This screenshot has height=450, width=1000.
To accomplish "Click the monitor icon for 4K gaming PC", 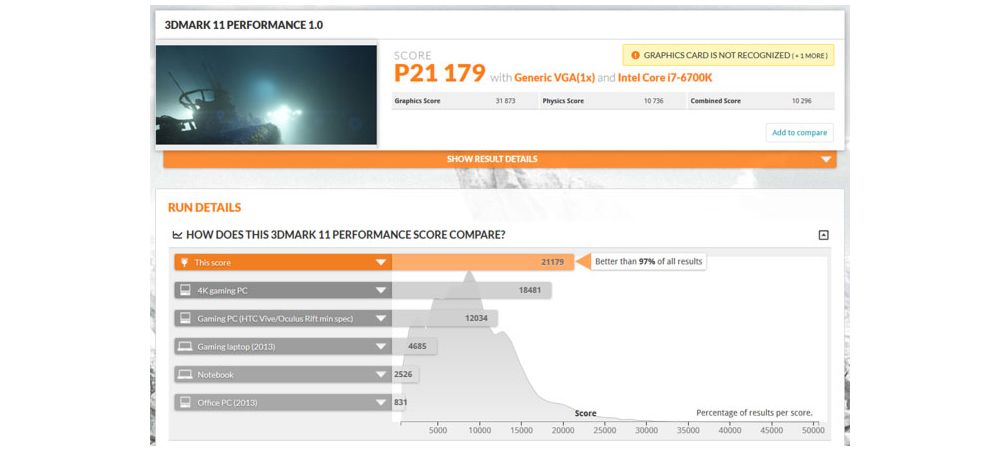I will click(184, 290).
